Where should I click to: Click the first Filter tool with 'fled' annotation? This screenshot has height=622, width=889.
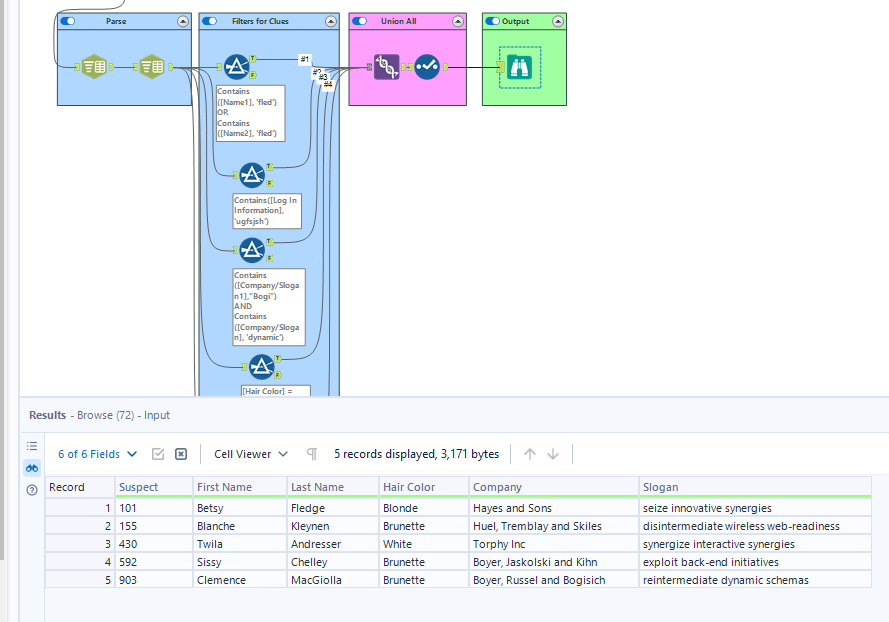click(x=237, y=67)
